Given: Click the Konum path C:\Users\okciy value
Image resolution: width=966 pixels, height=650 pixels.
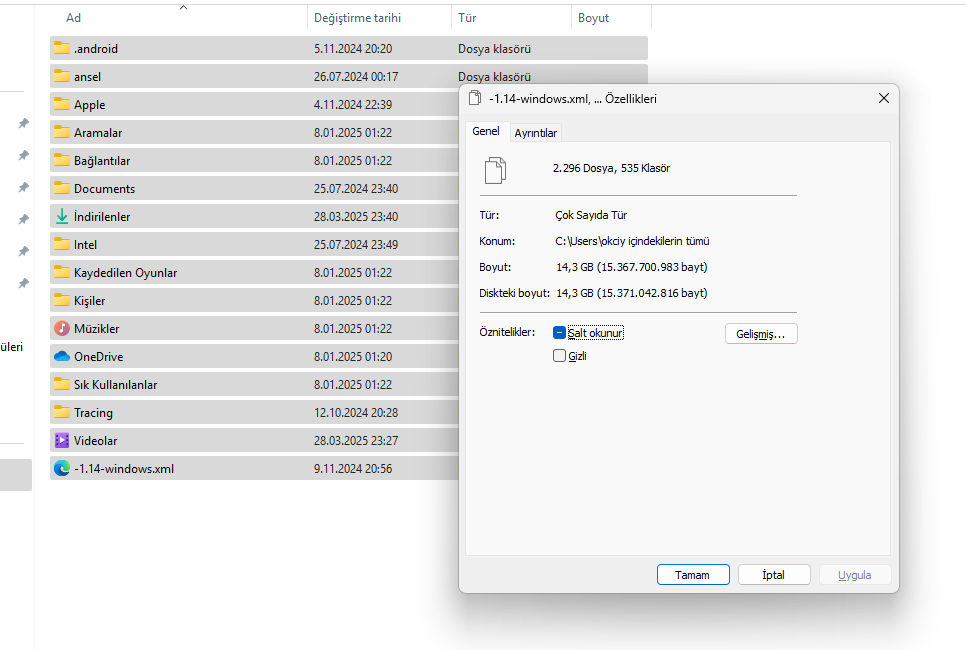Looking at the screenshot, I should [632, 241].
